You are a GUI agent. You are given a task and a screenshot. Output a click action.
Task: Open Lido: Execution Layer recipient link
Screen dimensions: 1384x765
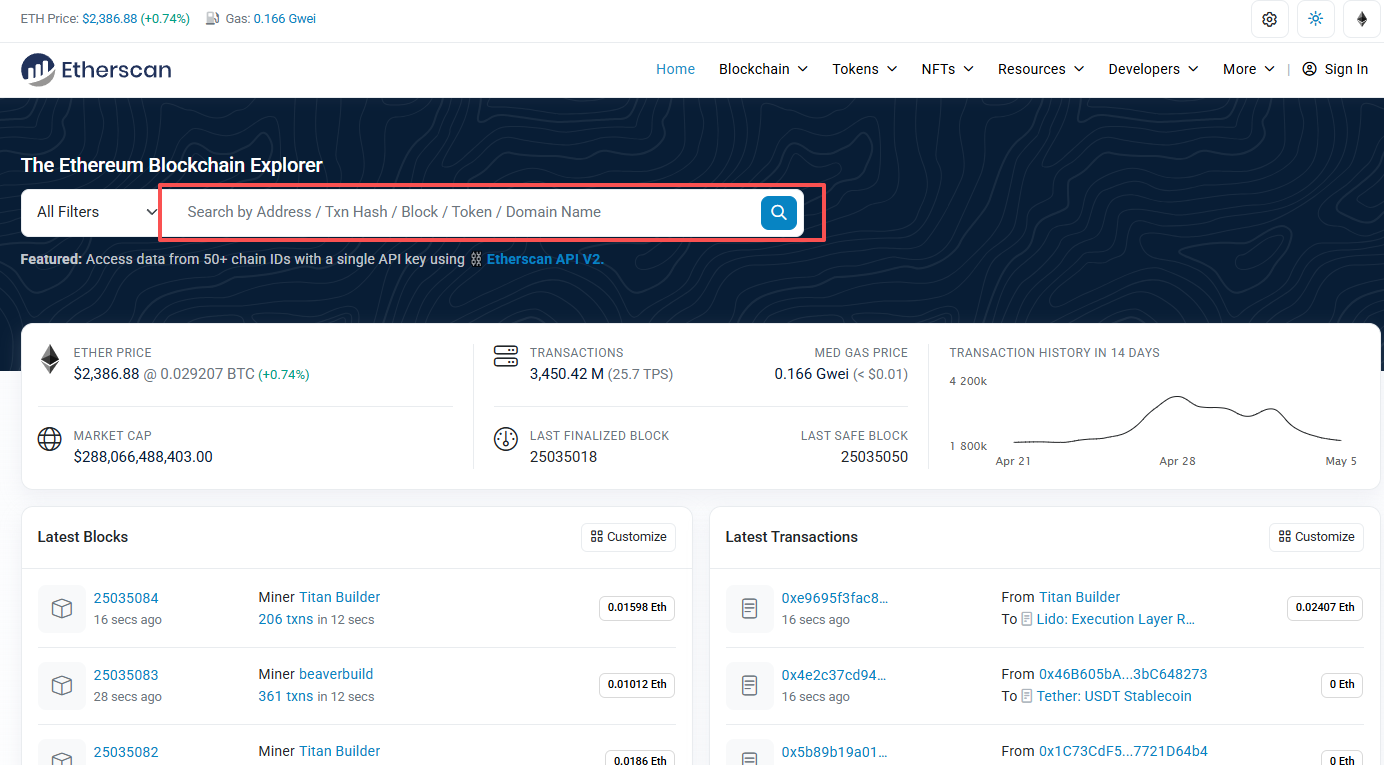[x=1116, y=619]
